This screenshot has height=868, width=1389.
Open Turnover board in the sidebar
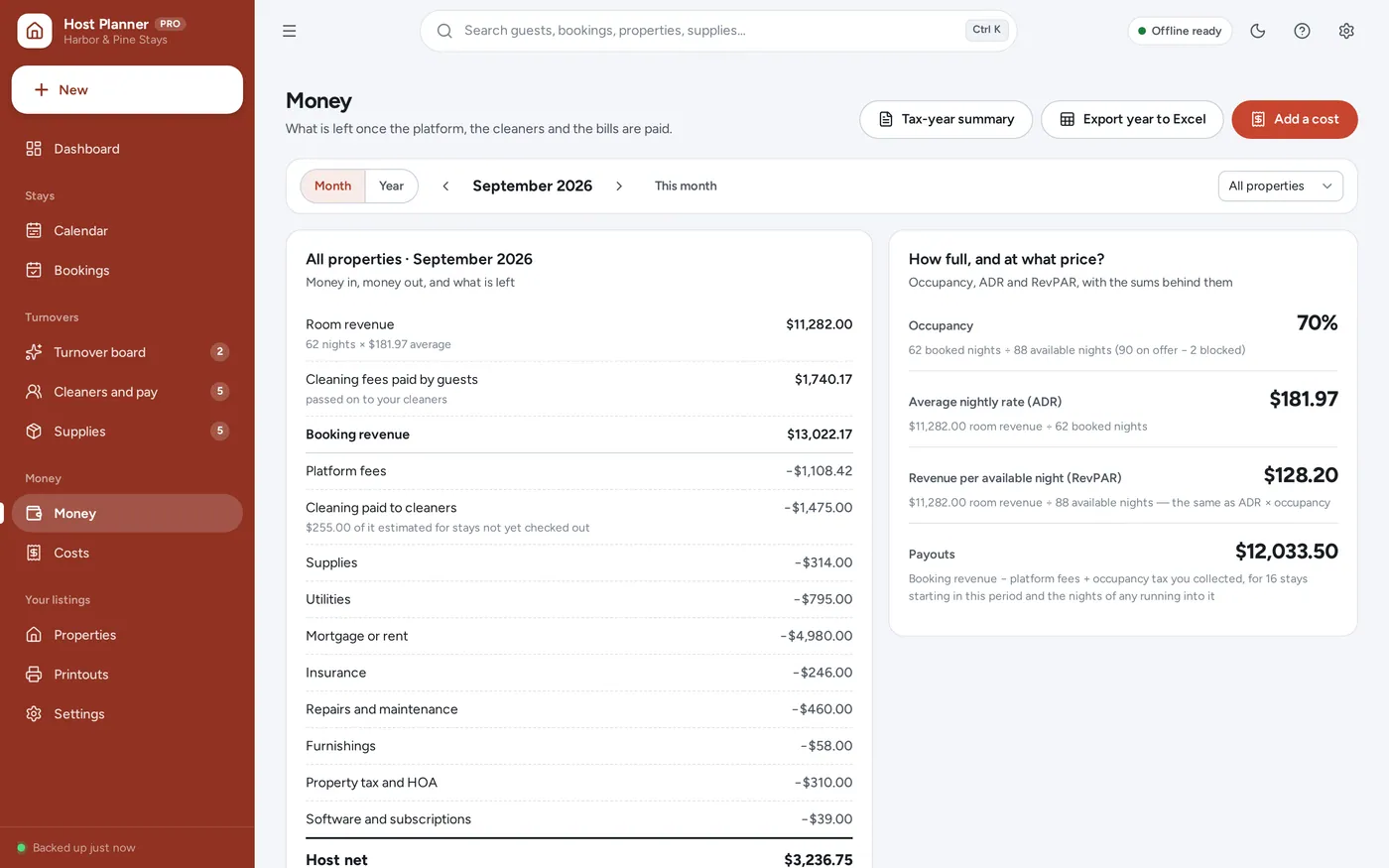click(127, 352)
